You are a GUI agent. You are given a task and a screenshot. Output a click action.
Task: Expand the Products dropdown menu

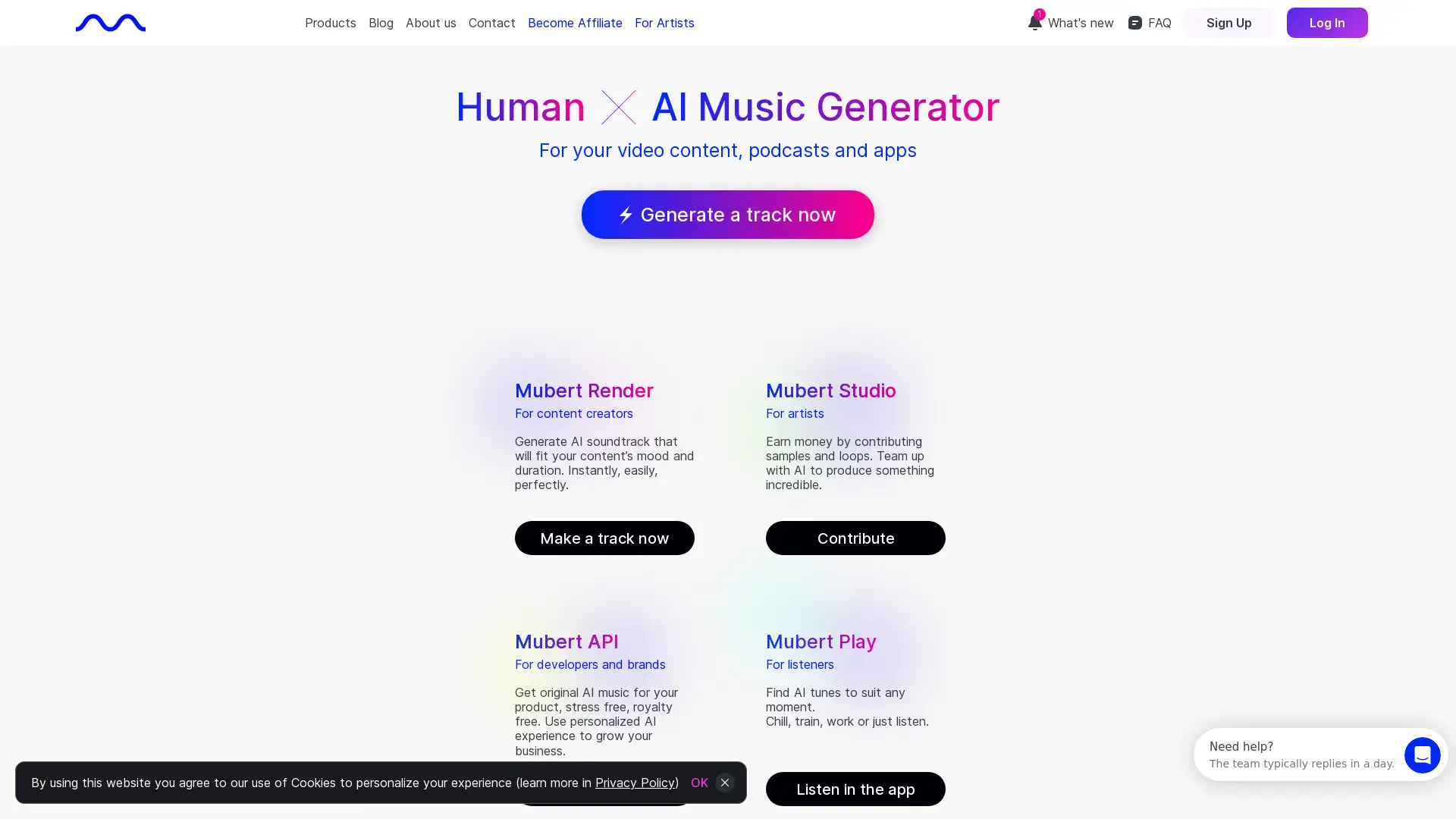330,23
